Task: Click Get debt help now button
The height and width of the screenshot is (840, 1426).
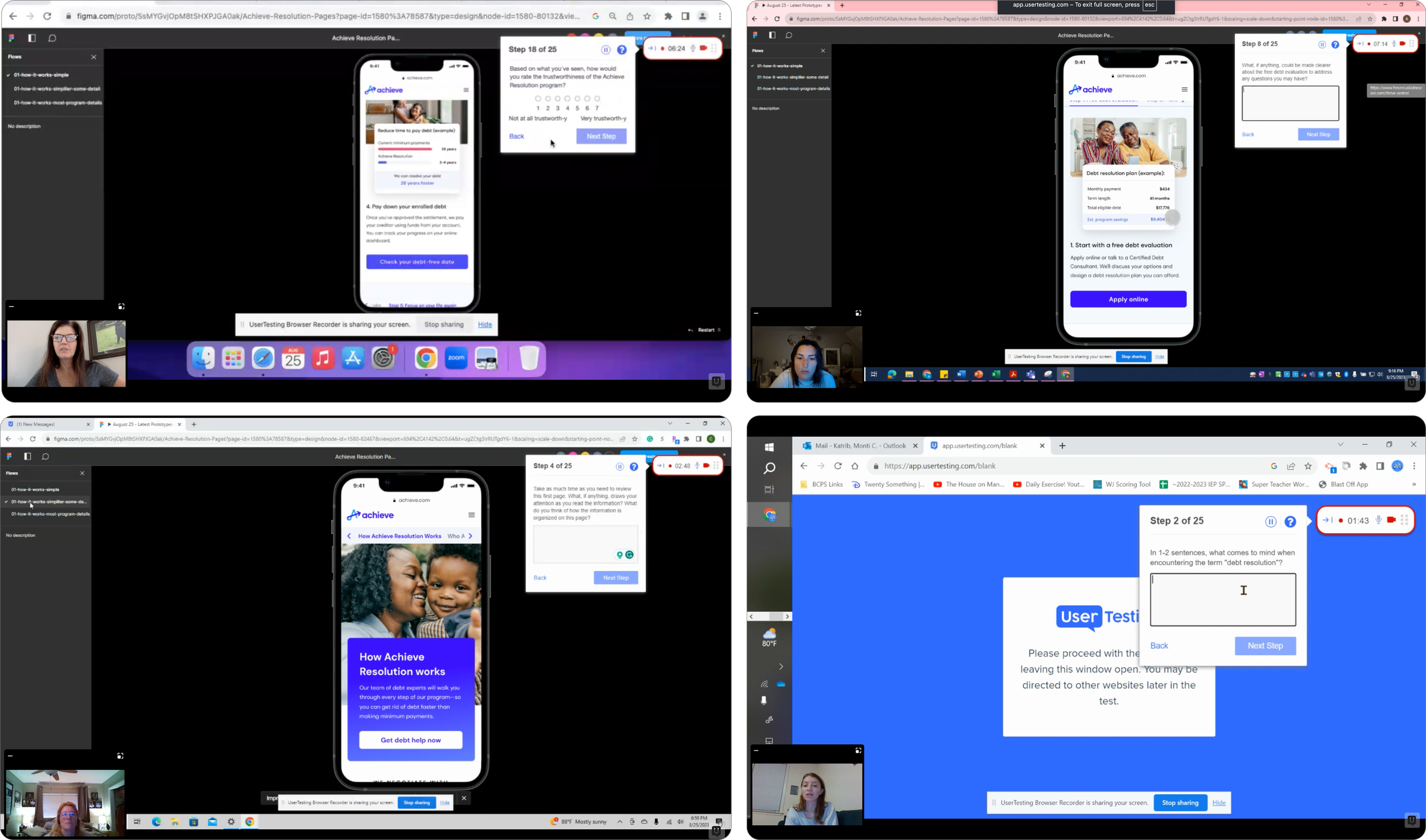Action: tap(410, 740)
